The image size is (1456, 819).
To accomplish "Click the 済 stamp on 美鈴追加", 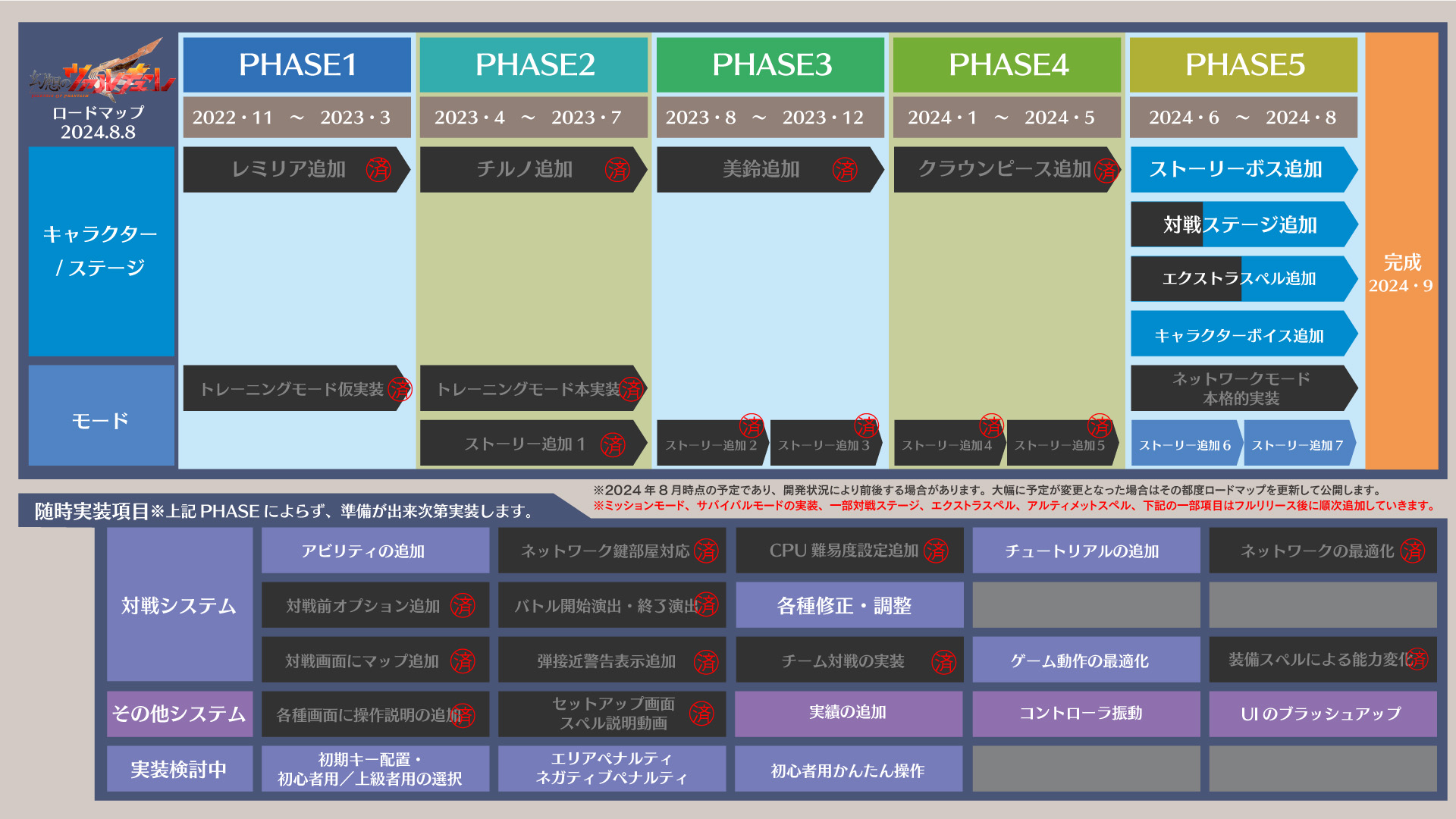I will (x=845, y=169).
